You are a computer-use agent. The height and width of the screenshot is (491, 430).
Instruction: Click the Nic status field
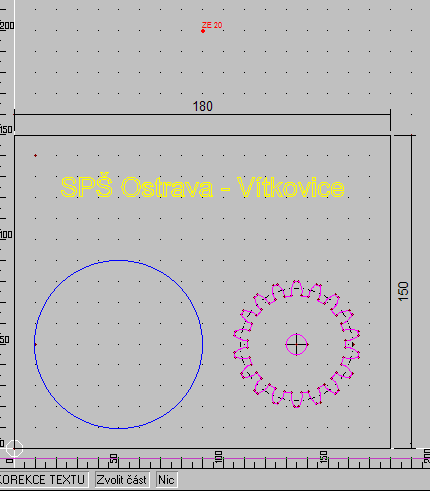coord(166,480)
